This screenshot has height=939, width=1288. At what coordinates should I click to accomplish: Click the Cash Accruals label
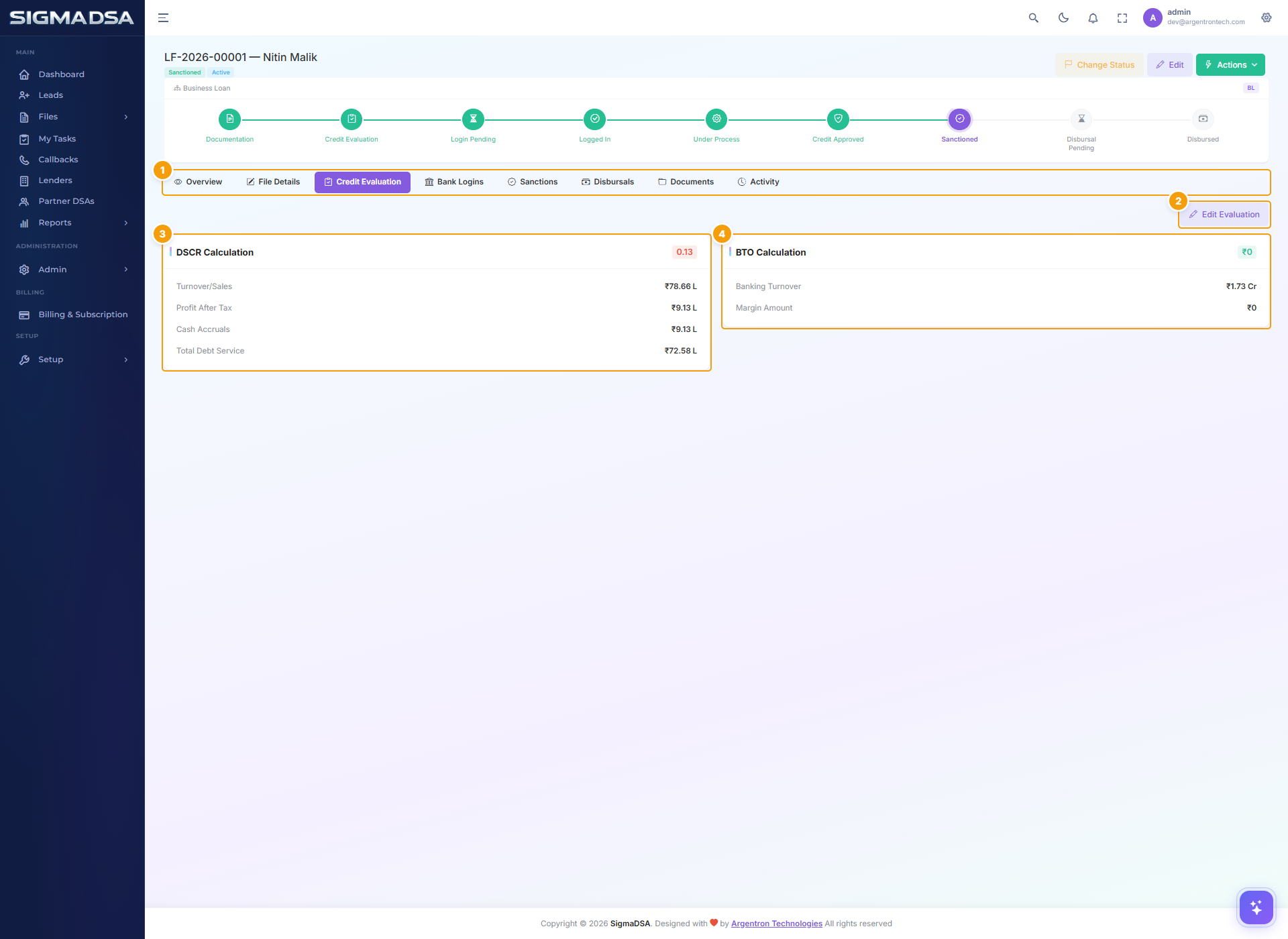pyautogui.click(x=203, y=329)
